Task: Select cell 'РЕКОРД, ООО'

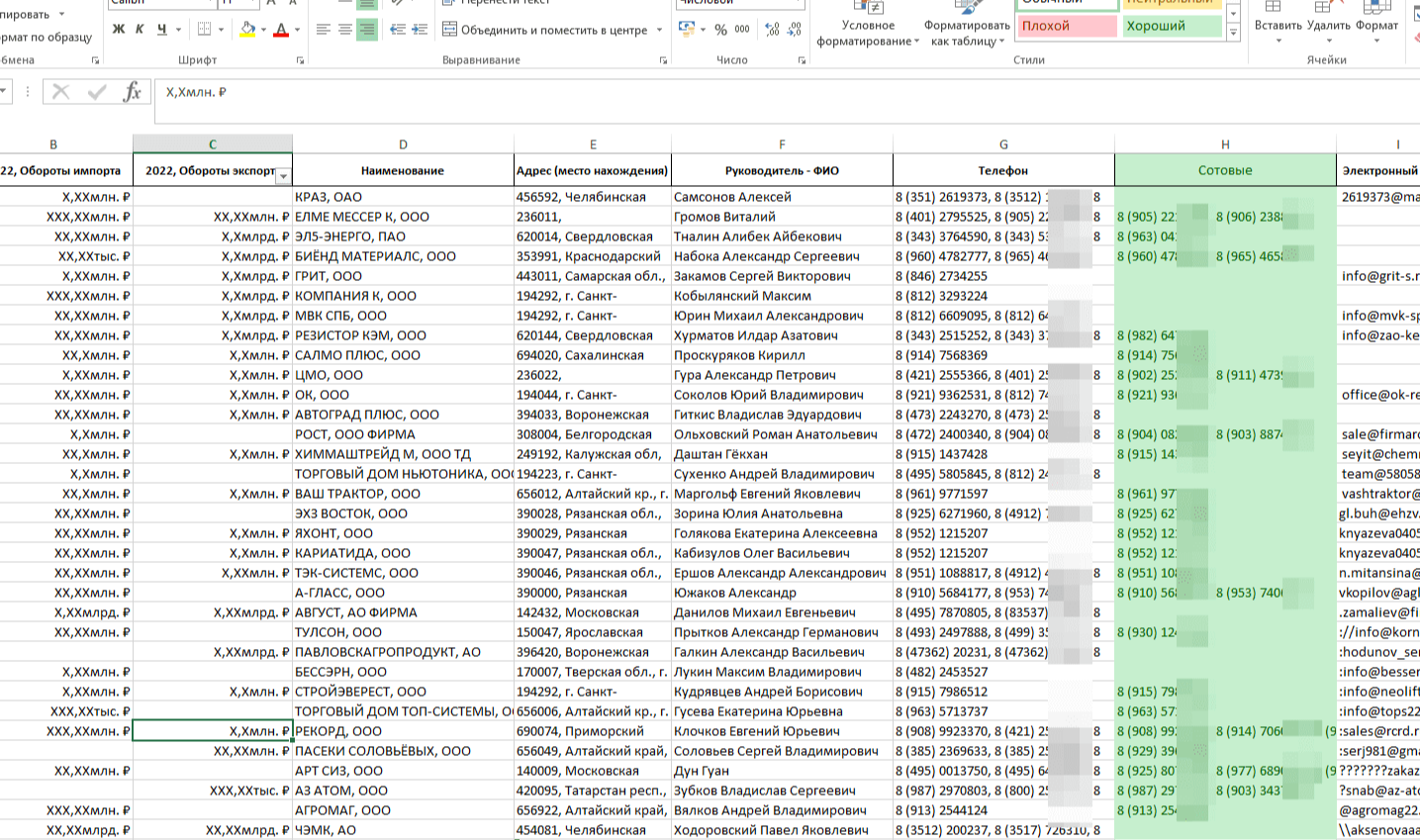Action: click(403, 731)
